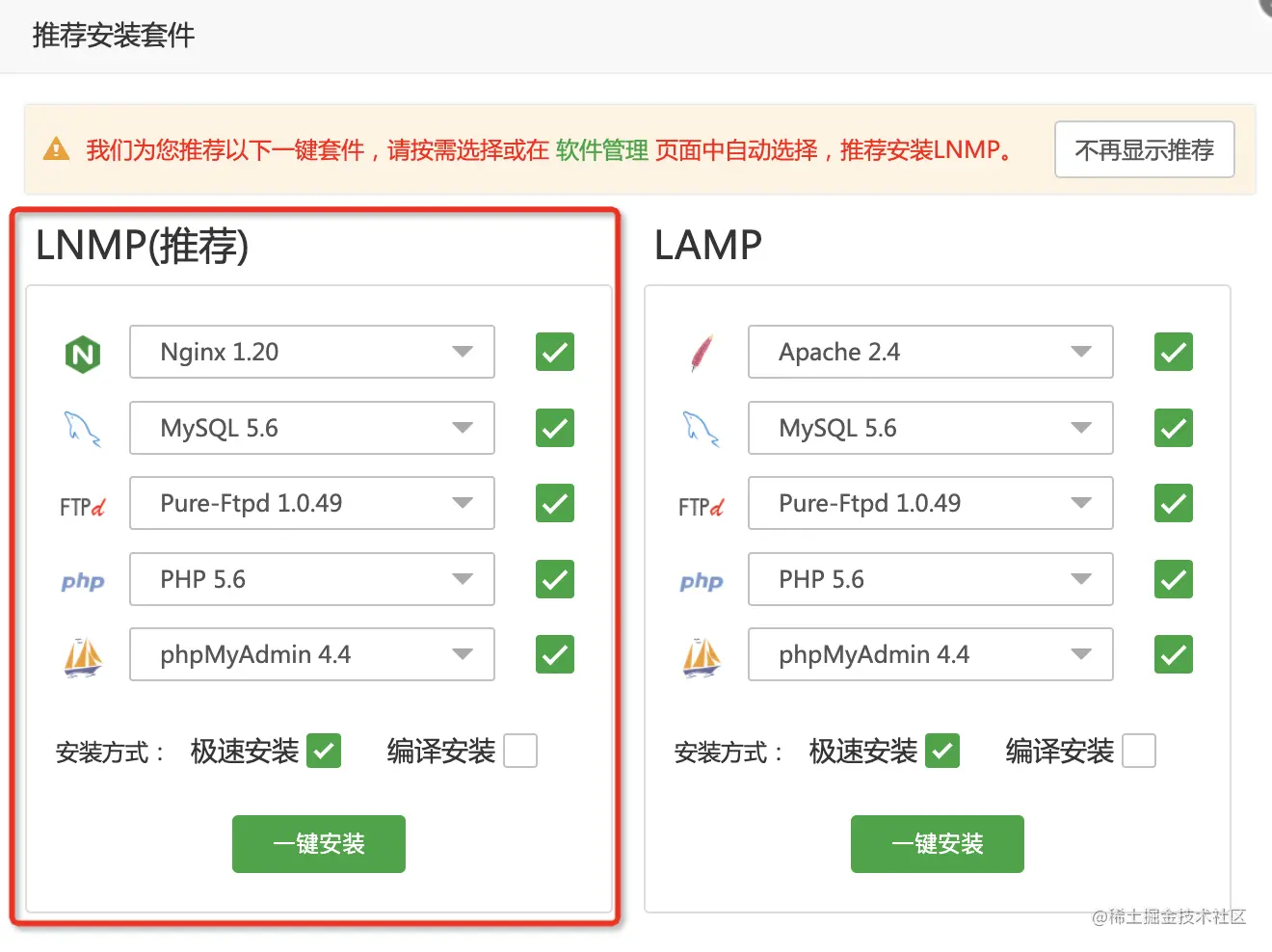1272x952 pixels.
Task: Open Pure-Ftpd 1.0.49 dropdown in LAMP
Action: point(931,503)
